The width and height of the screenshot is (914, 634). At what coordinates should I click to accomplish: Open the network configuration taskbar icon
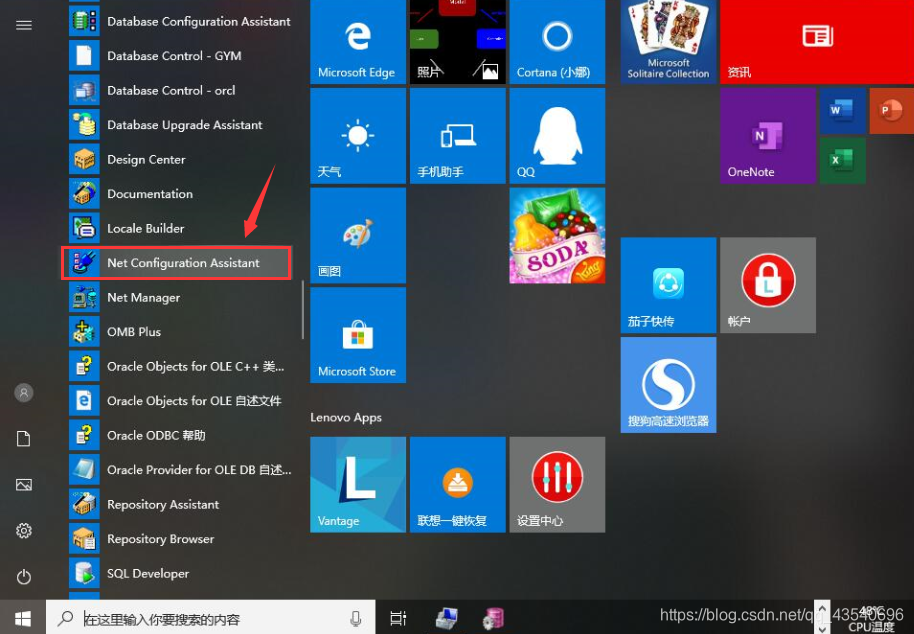point(447,618)
